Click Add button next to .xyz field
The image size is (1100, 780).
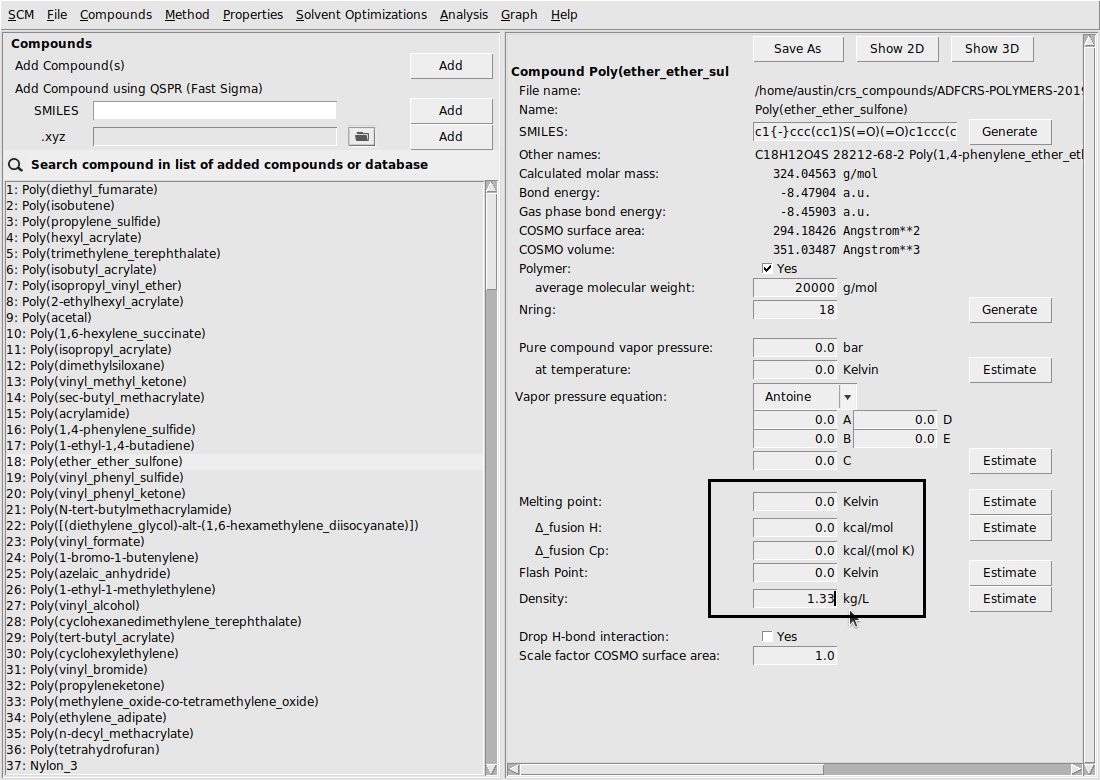(x=450, y=137)
